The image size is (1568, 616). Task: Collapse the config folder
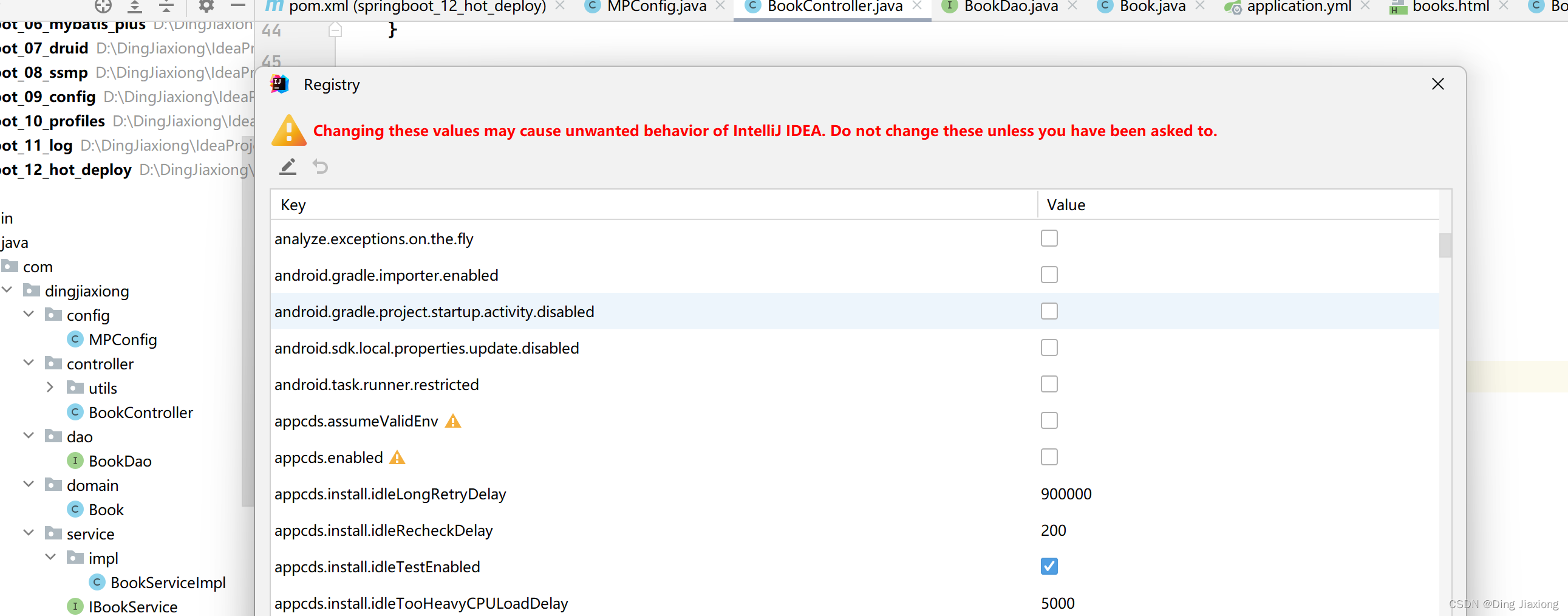tap(29, 315)
